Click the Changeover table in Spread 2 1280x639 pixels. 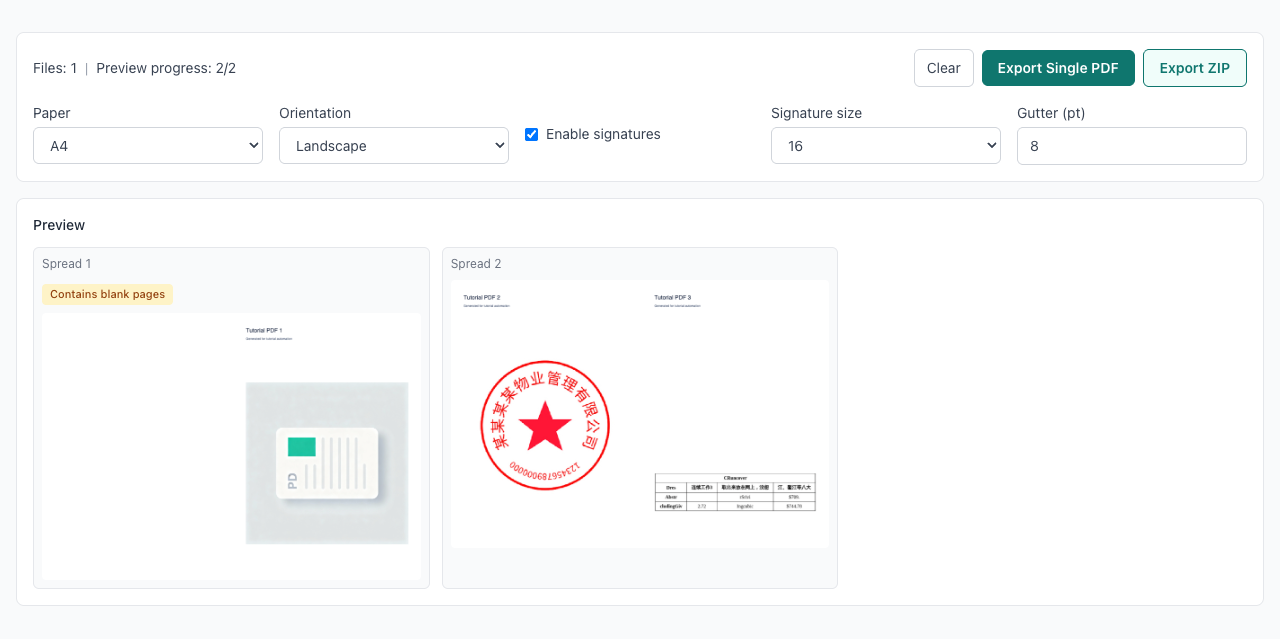click(735, 492)
